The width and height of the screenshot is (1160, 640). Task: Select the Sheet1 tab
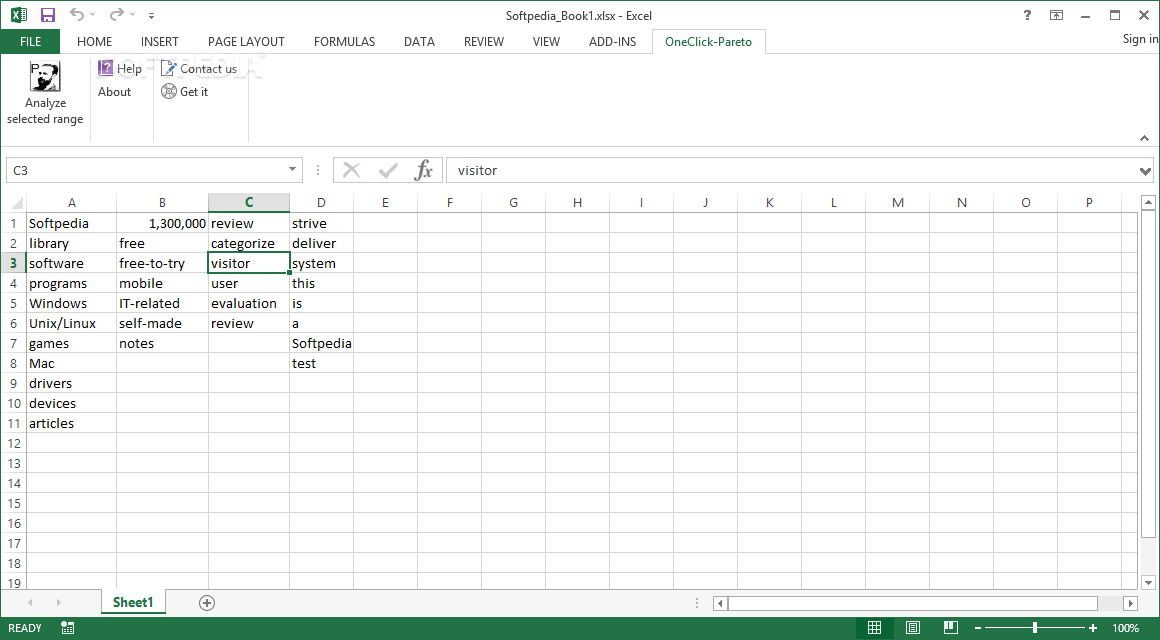132,602
